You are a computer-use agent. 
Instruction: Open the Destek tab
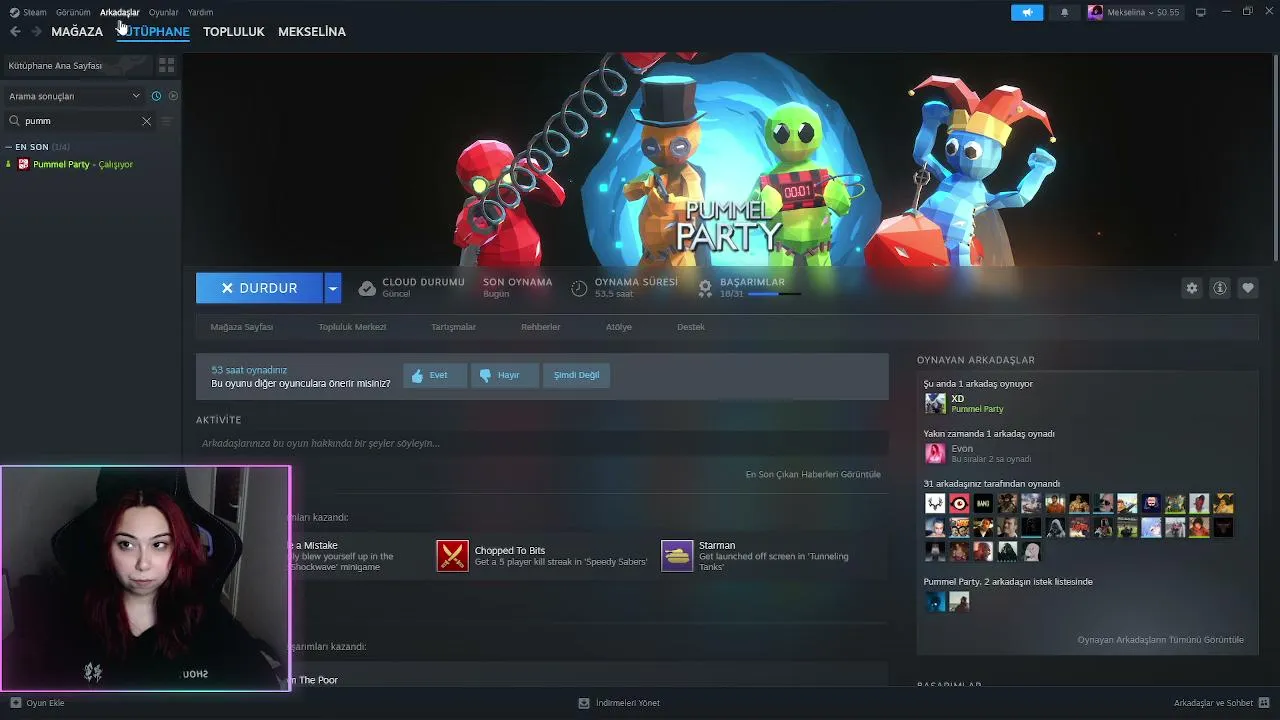691,327
